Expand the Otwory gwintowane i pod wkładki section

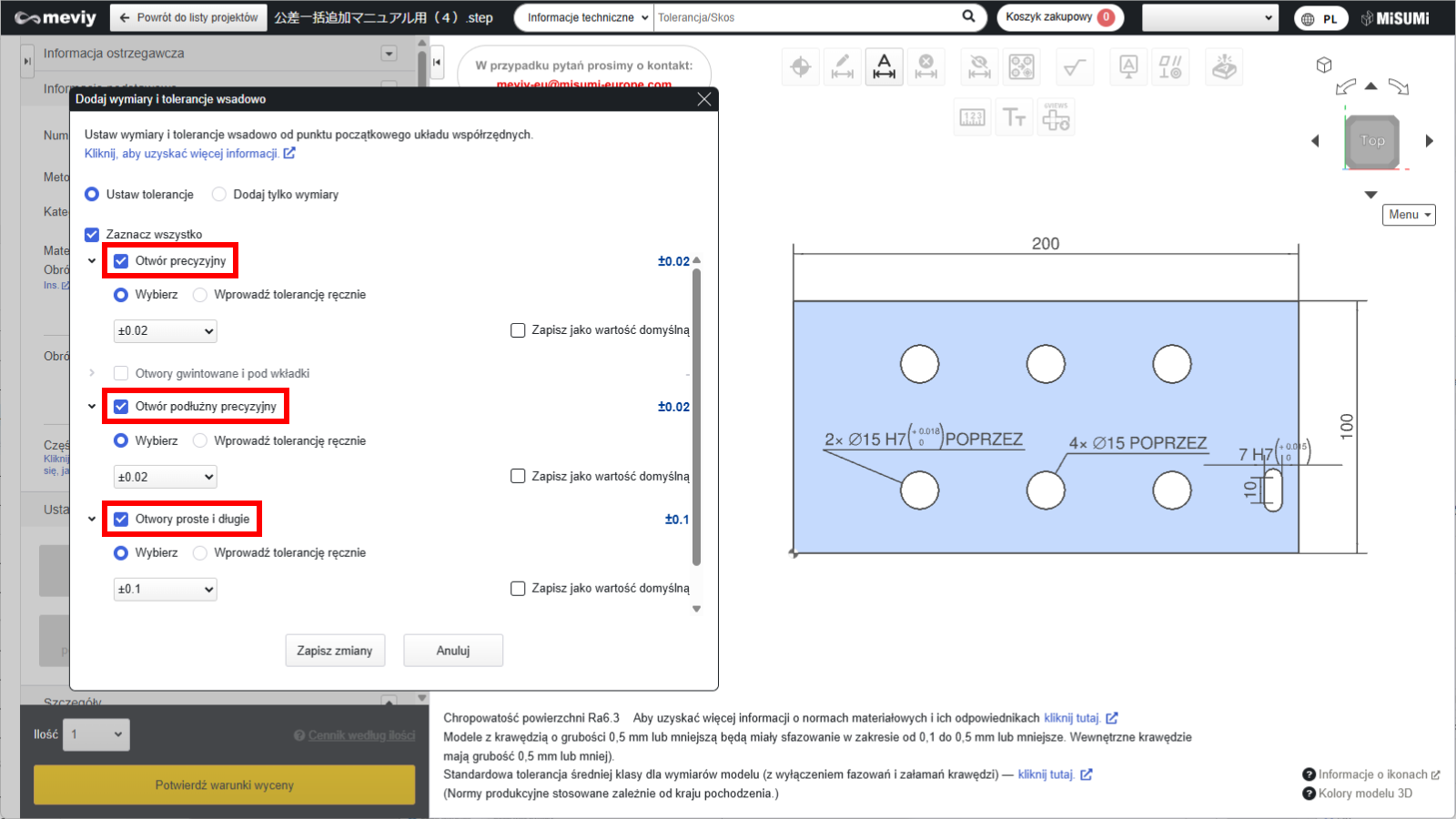pyautogui.click(x=92, y=373)
